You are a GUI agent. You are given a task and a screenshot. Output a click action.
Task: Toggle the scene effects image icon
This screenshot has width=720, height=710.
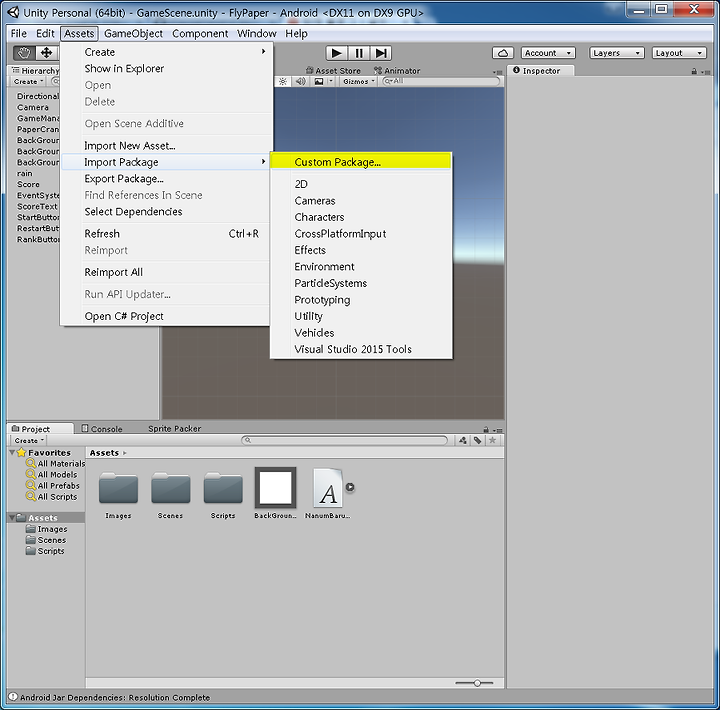[319, 81]
